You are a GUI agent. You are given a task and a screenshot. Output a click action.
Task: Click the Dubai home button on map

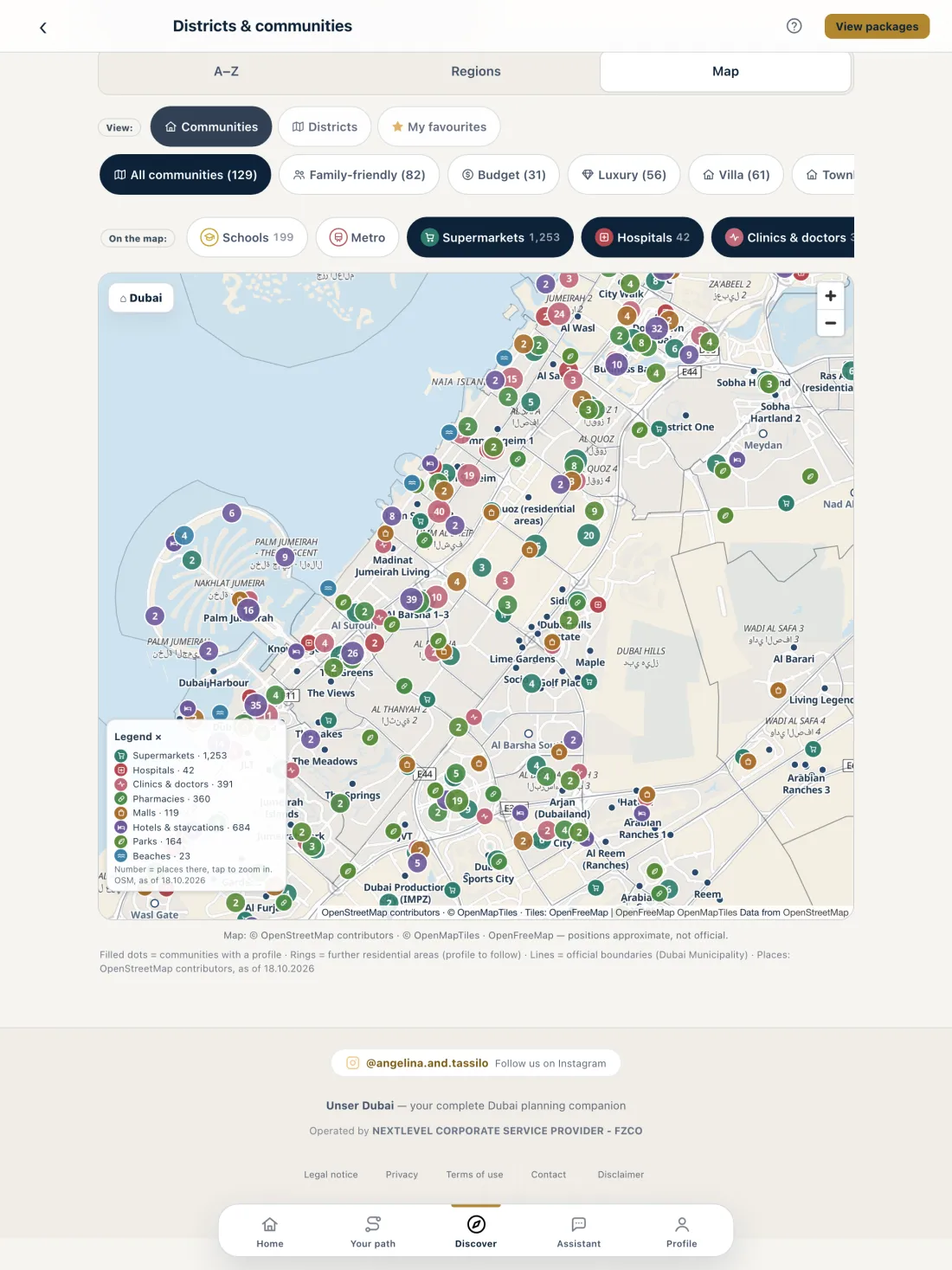[141, 298]
